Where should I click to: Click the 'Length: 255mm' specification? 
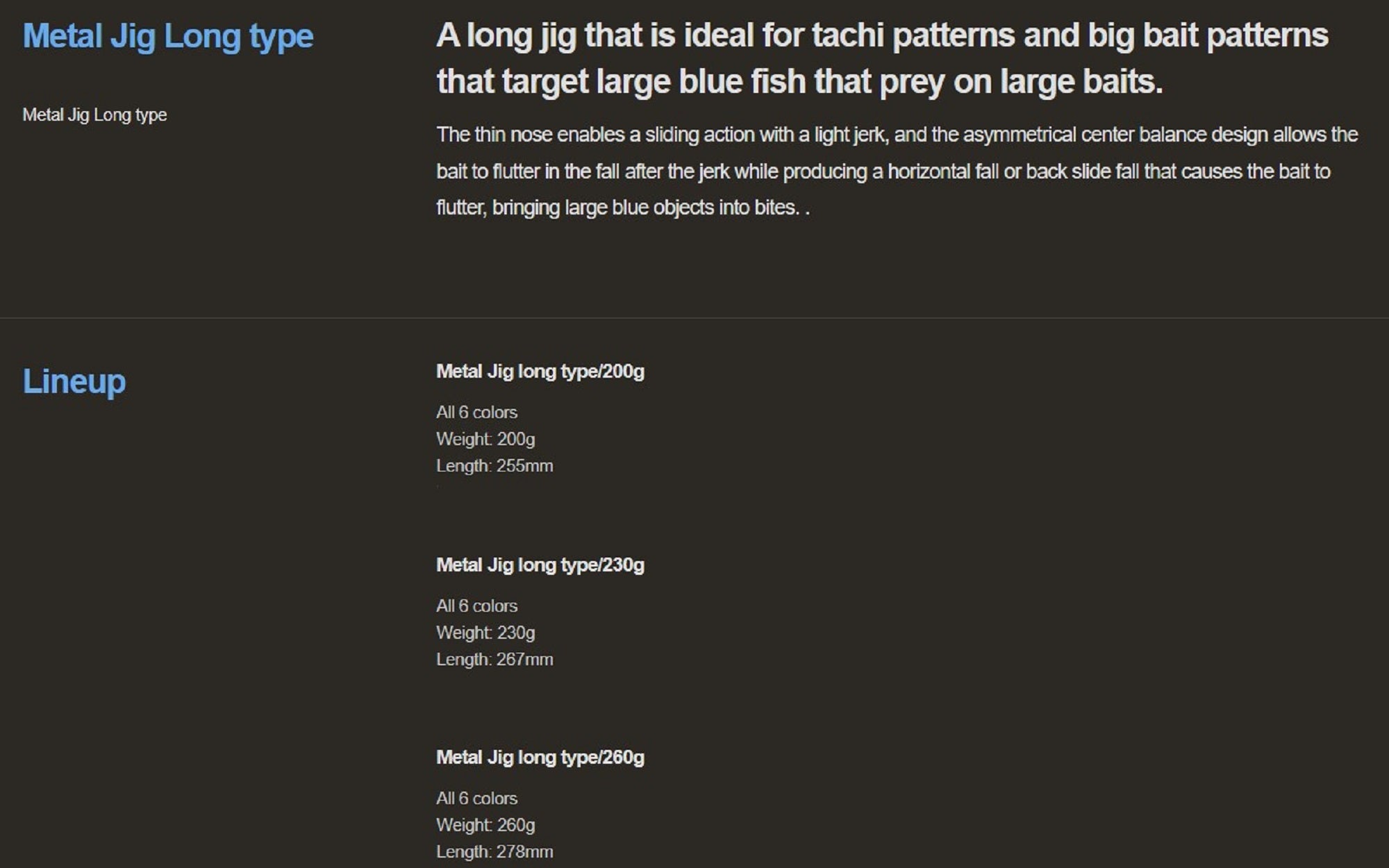[x=494, y=466]
